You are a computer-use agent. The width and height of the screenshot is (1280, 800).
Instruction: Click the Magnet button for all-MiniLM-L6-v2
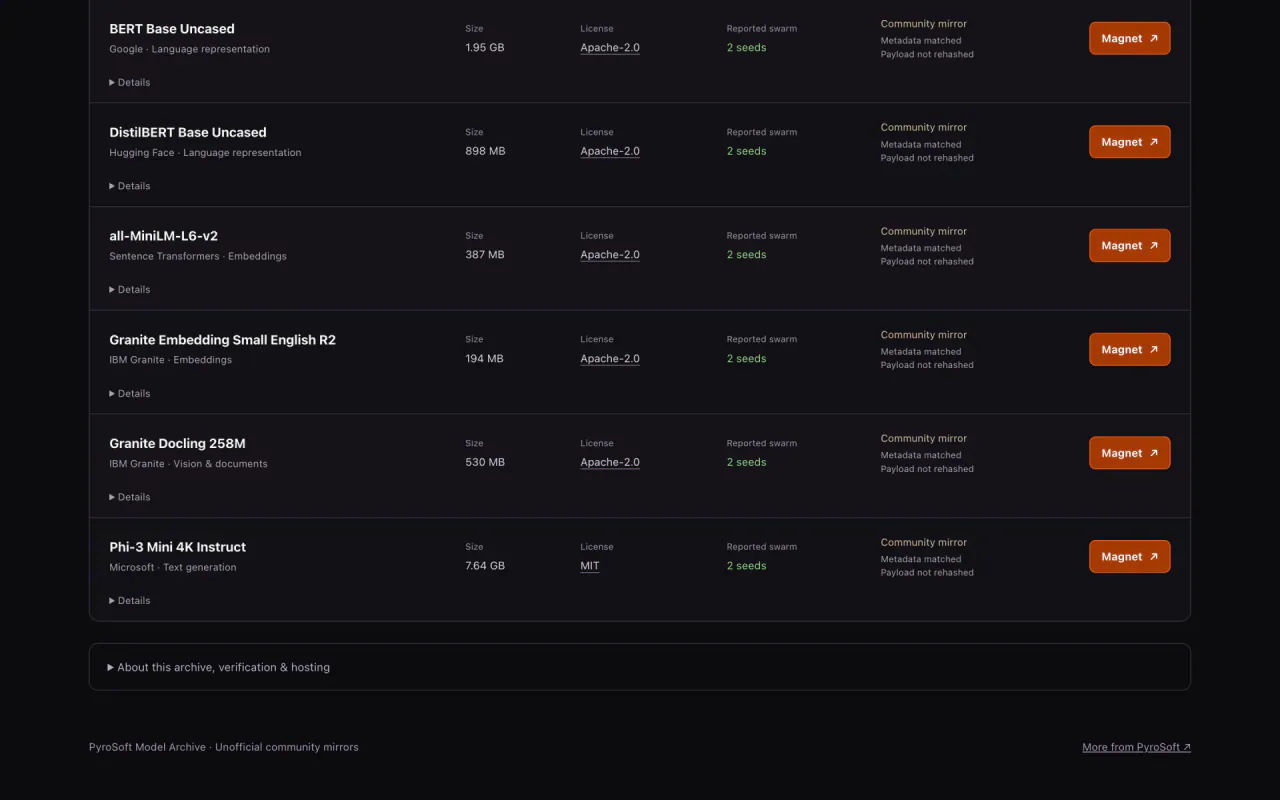pos(1129,245)
